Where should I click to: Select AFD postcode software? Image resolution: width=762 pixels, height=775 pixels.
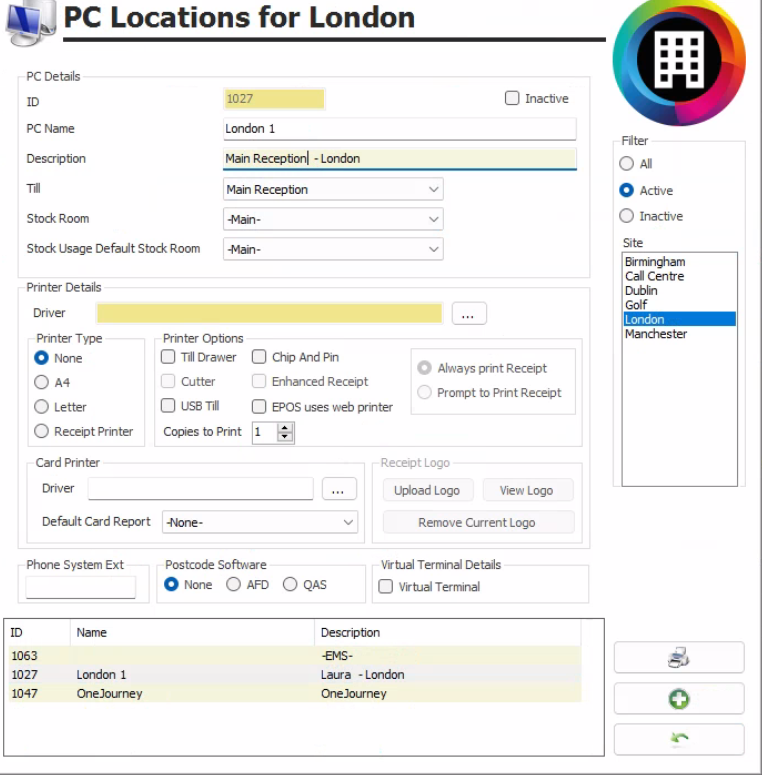point(233,584)
